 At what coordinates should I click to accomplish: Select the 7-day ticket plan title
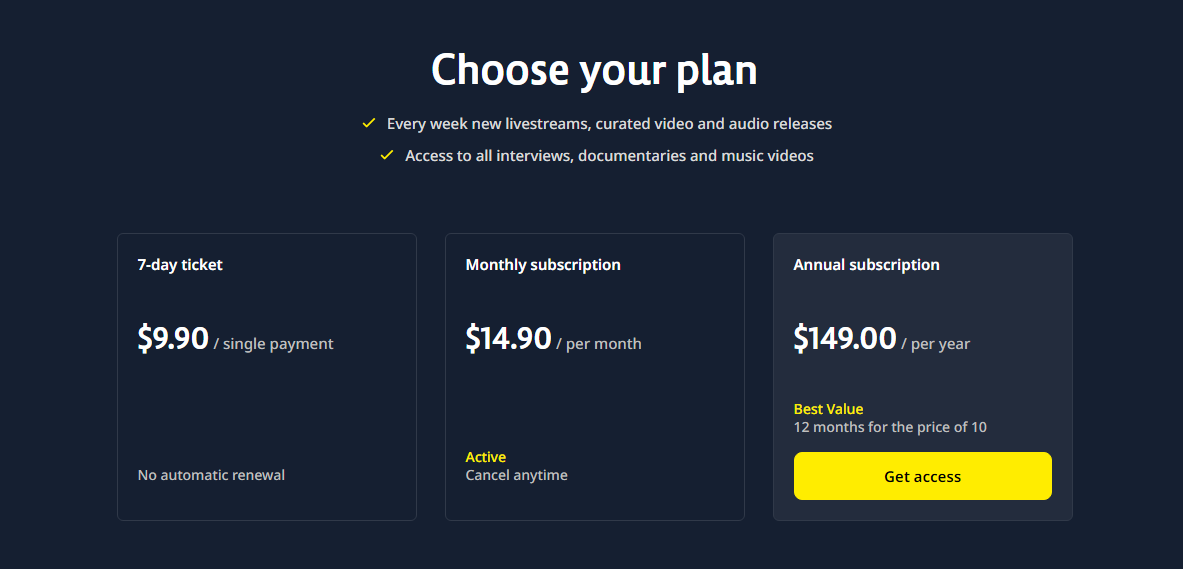(x=180, y=265)
